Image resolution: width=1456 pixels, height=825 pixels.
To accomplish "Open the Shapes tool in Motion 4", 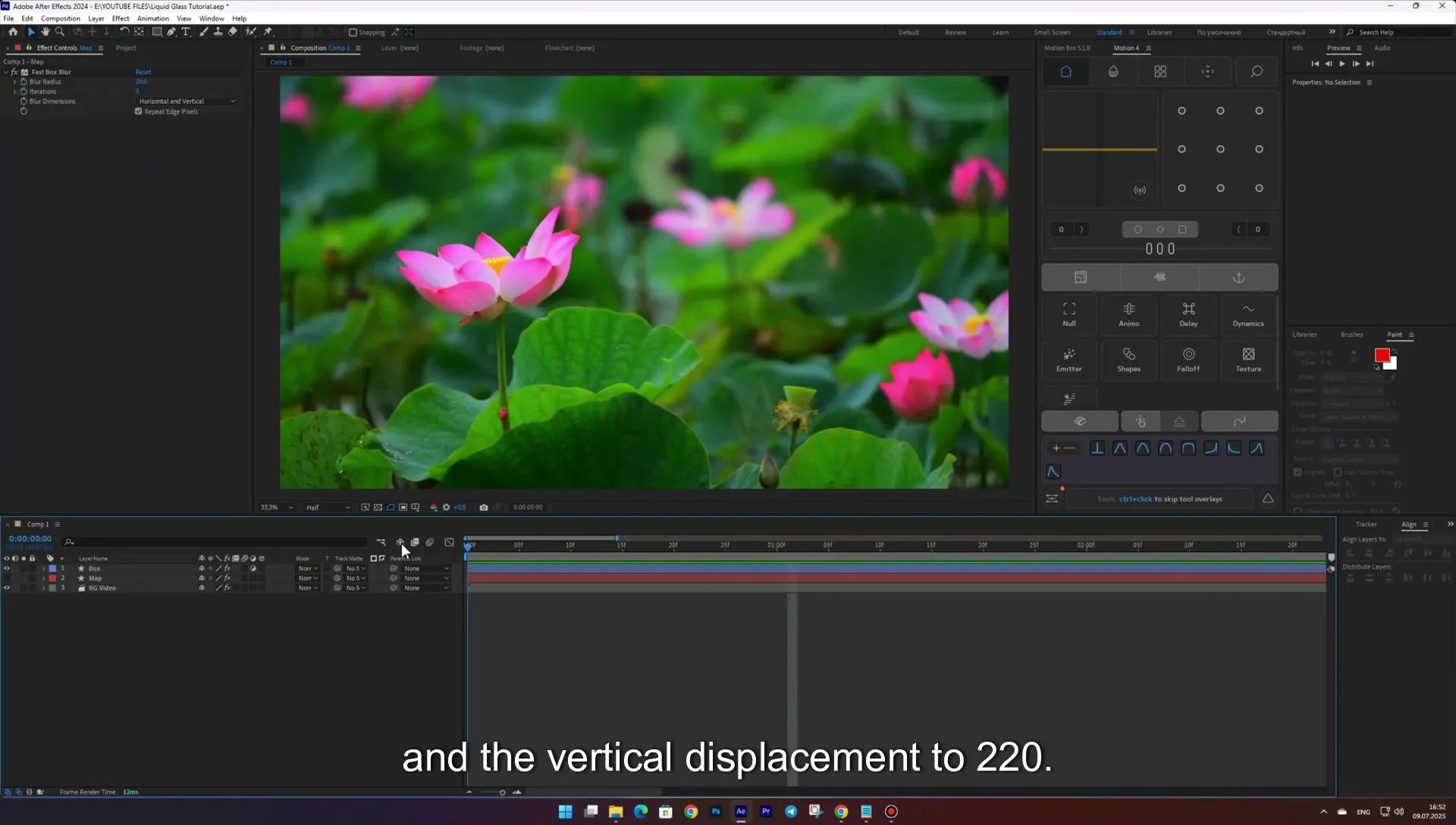I will pyautogui.click(x=1129, y=359).
